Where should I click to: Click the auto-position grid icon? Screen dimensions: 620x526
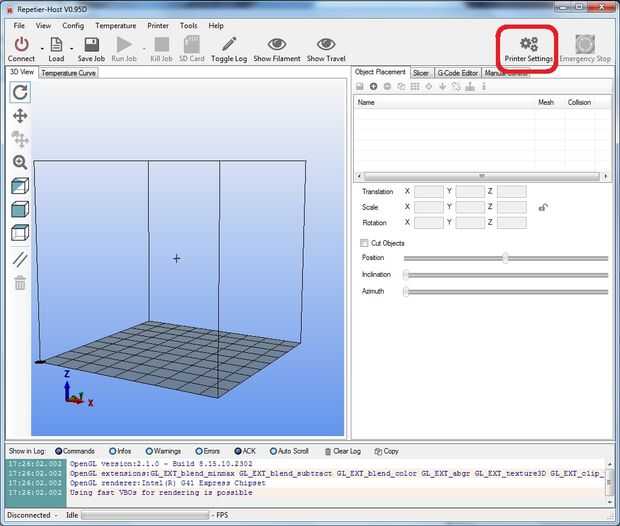tap(415, 86)
